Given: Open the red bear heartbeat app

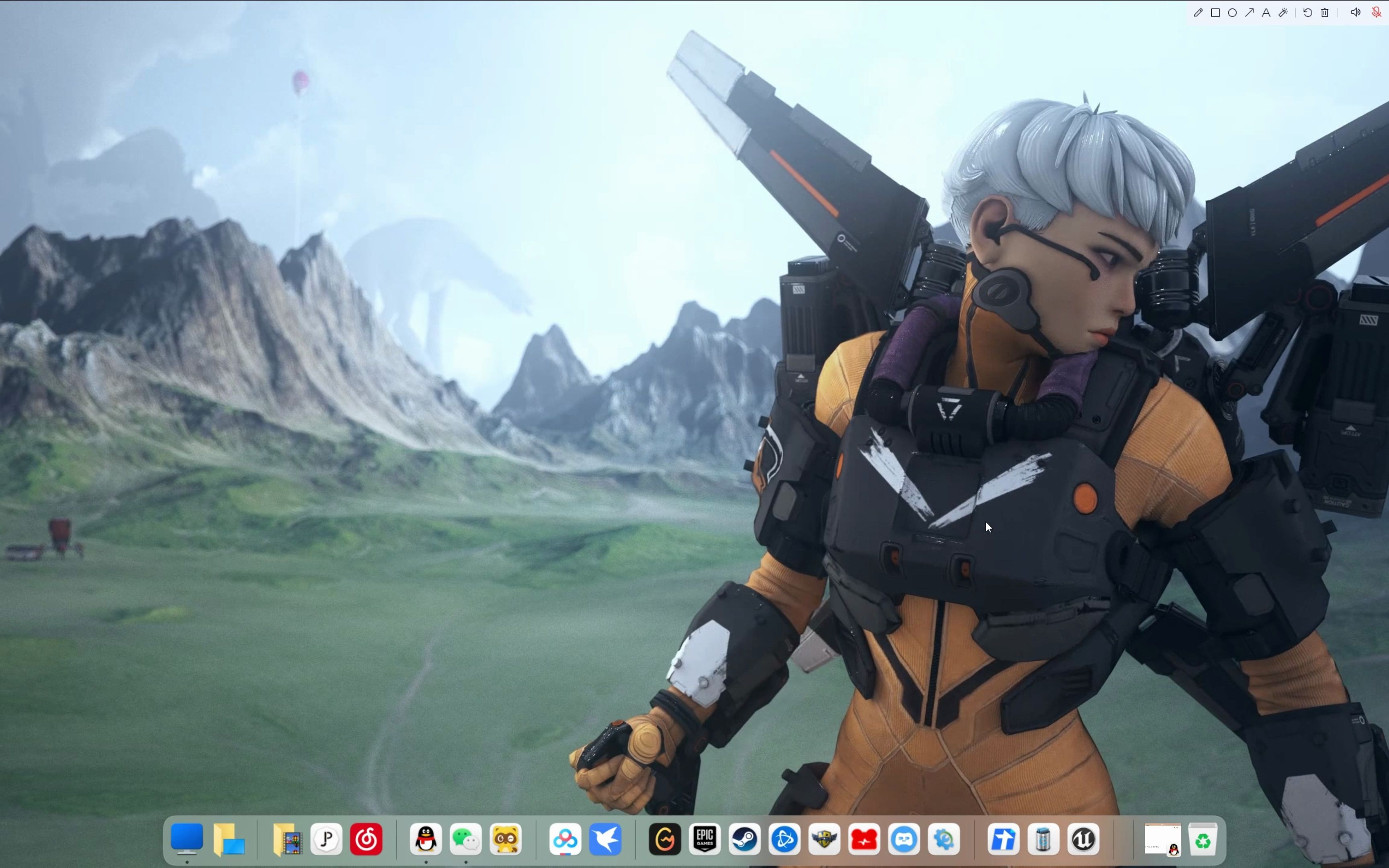Looking at the screenshot, I should point(865,839).
